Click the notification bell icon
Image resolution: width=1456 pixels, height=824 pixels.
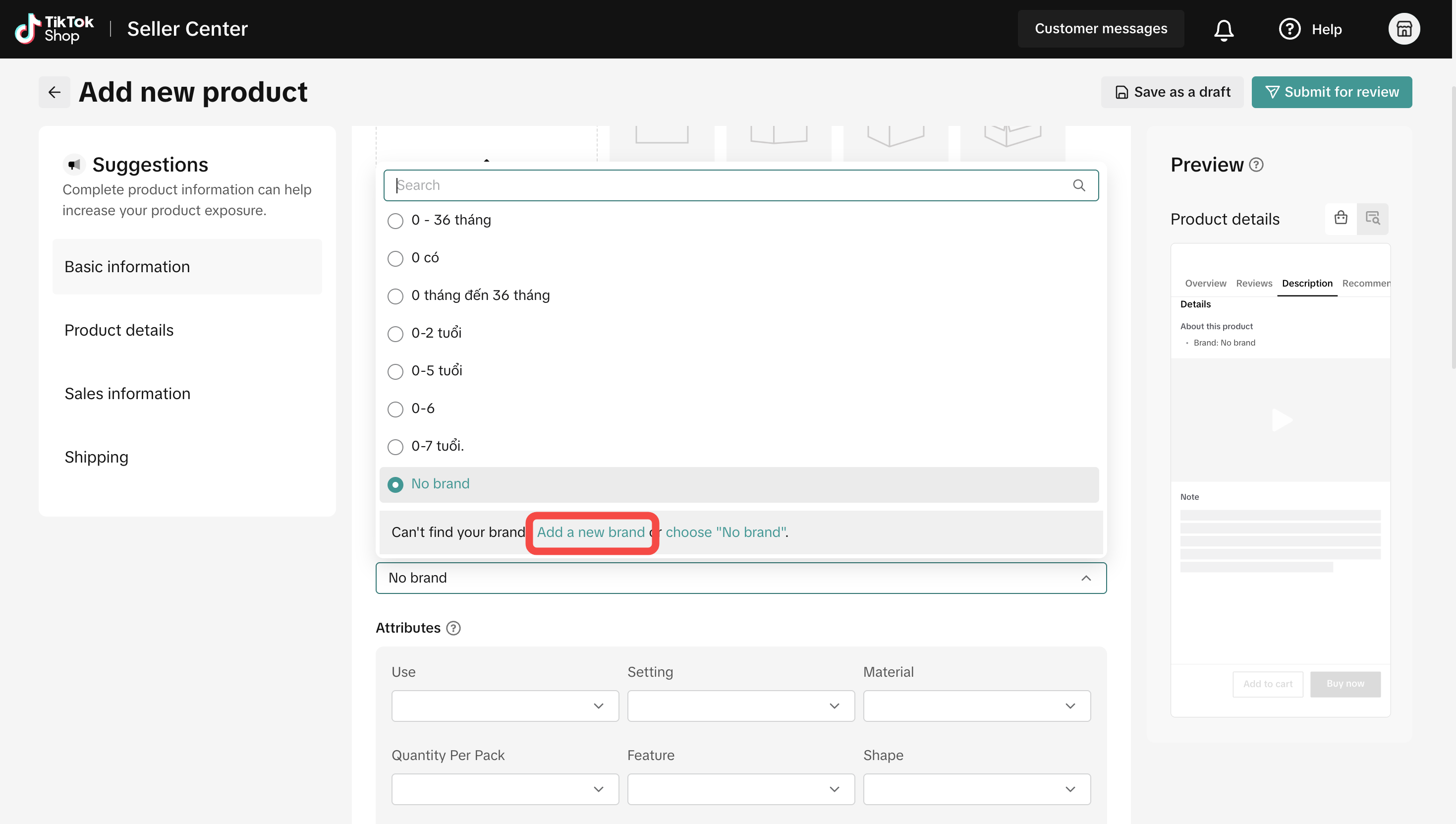point(1223,29)
